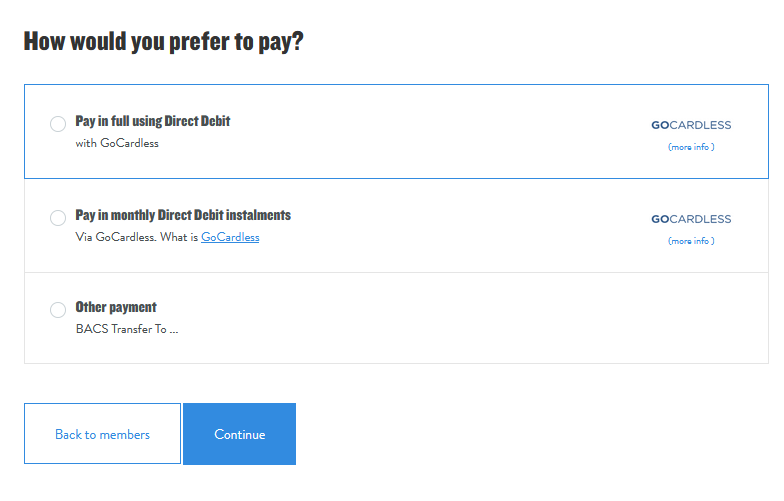
Task: Choose the Other payment radio button
Action: click(x=58, y=310)
